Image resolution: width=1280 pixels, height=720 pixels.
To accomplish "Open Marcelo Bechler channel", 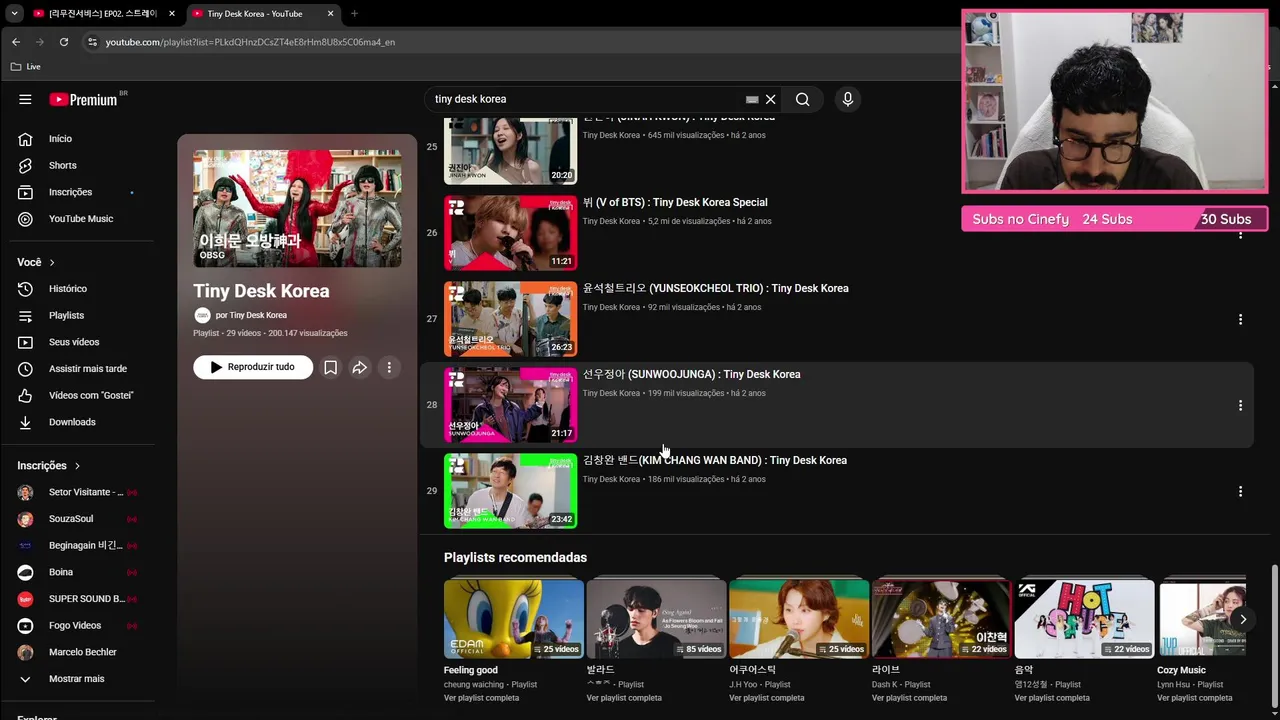I will pyautogui.click(x=78, y=652).
